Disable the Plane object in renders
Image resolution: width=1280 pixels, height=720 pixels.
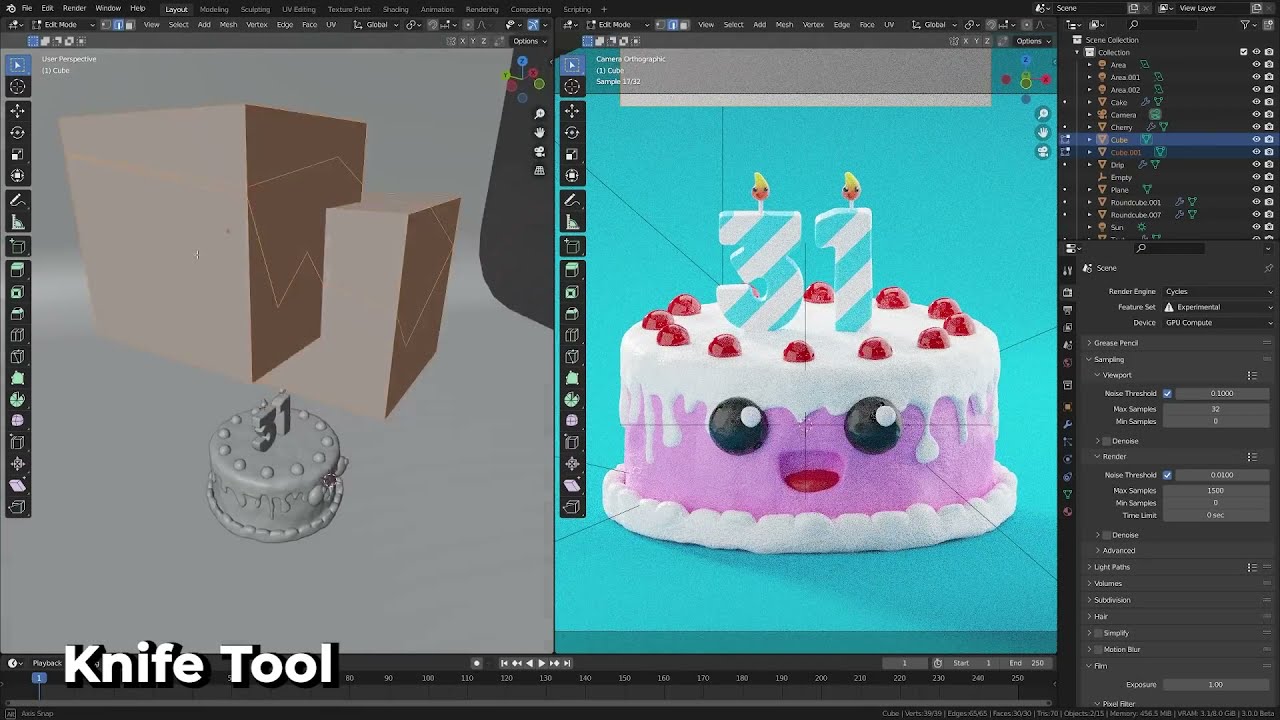(1270, 190)
